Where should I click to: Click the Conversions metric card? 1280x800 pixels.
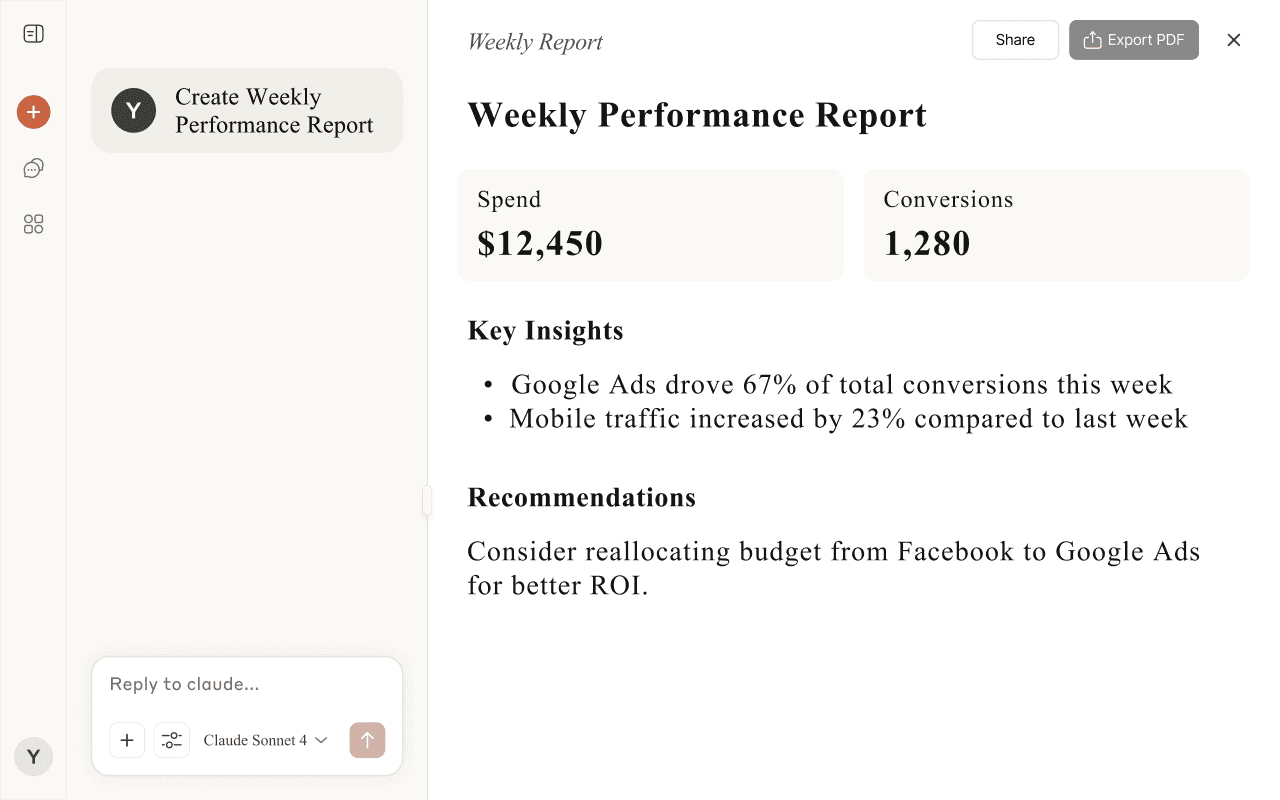pyautogui.click(x=1056, y=225)
